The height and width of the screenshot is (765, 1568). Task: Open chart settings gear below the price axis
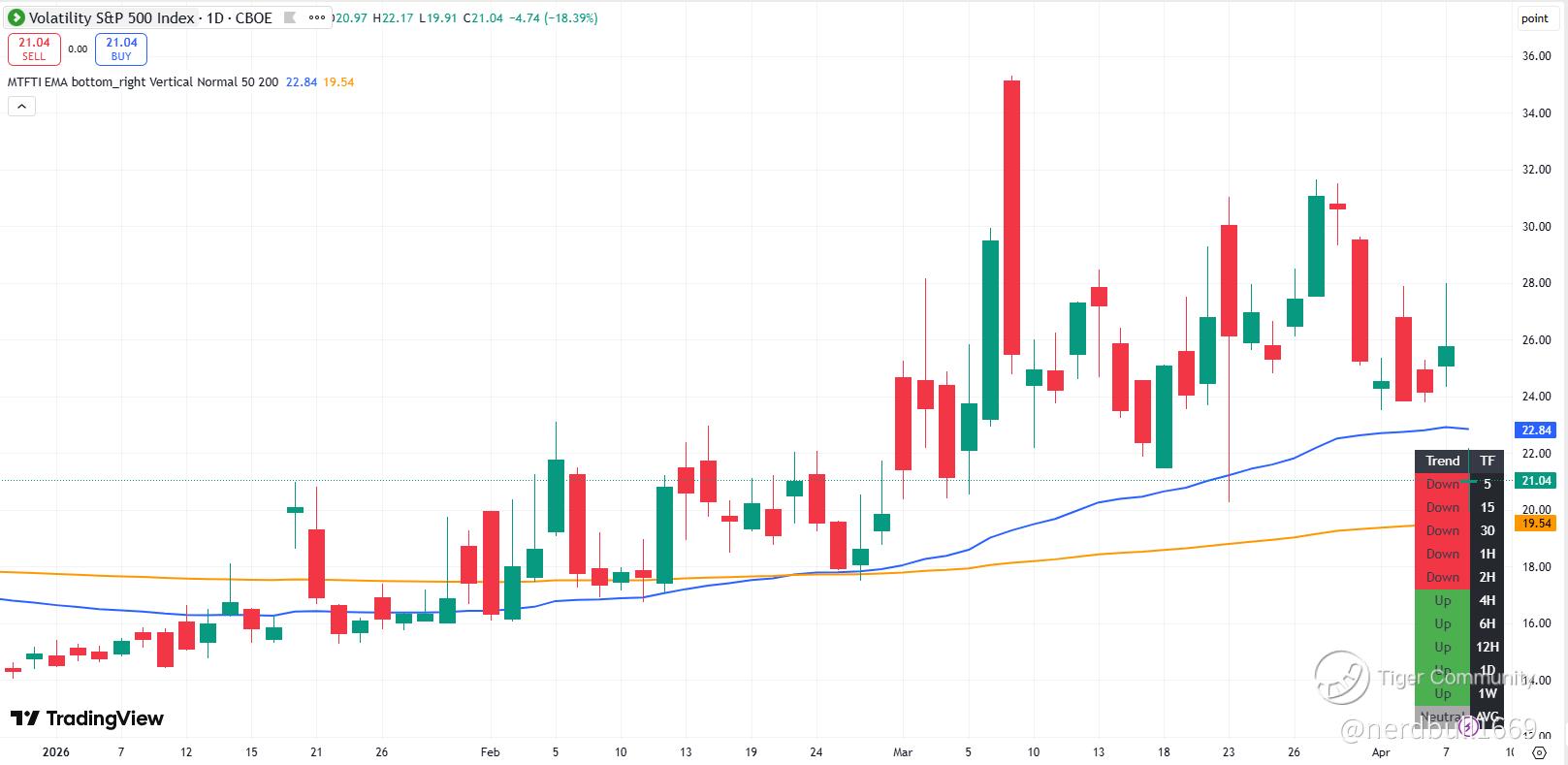(1539, 752)
